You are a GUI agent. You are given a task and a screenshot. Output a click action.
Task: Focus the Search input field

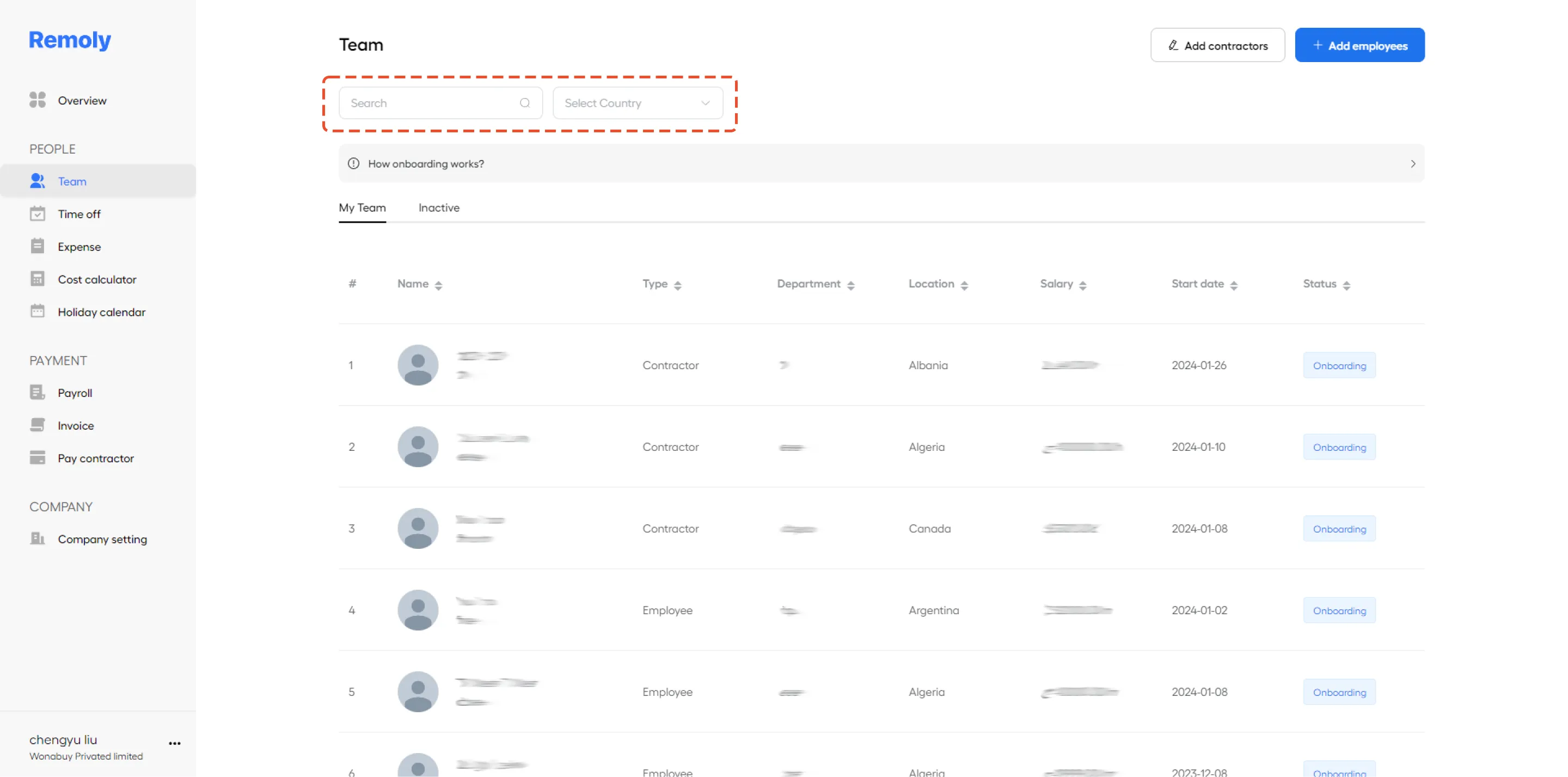[440, 103]
